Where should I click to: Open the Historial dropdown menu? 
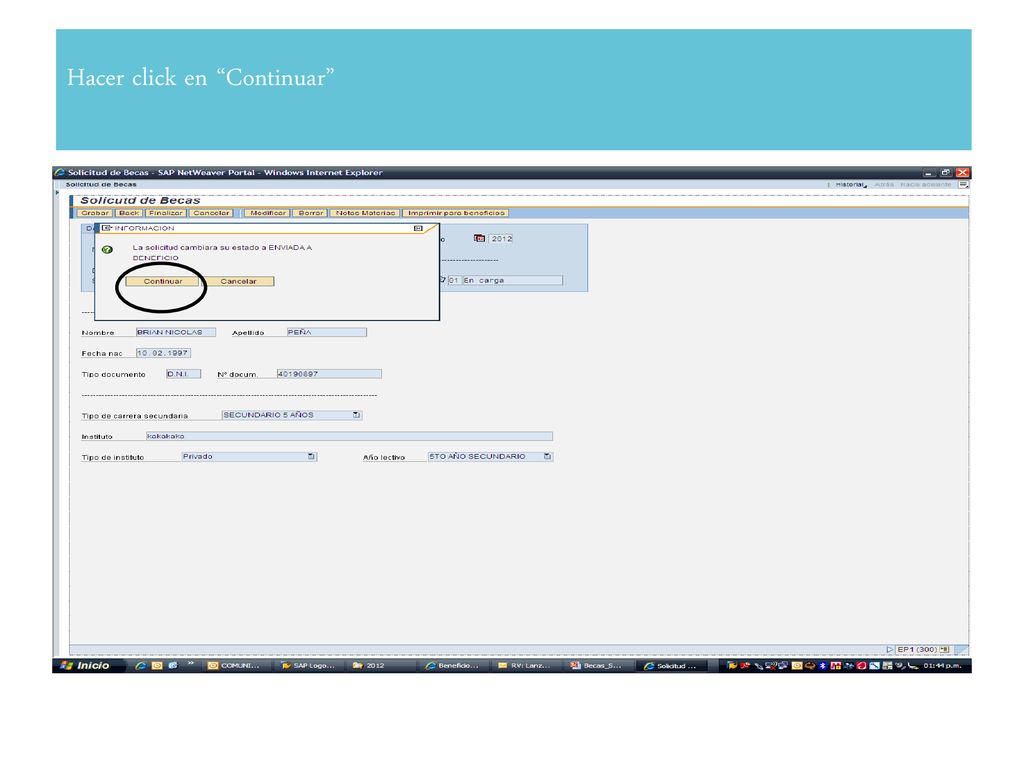pos(851,185)
